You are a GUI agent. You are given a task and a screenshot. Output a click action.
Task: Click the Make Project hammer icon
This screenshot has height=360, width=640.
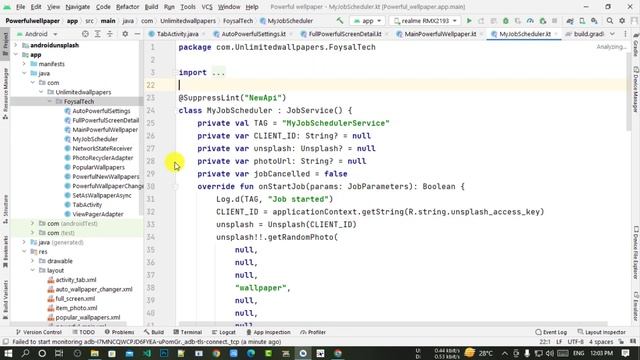(340, 20)
